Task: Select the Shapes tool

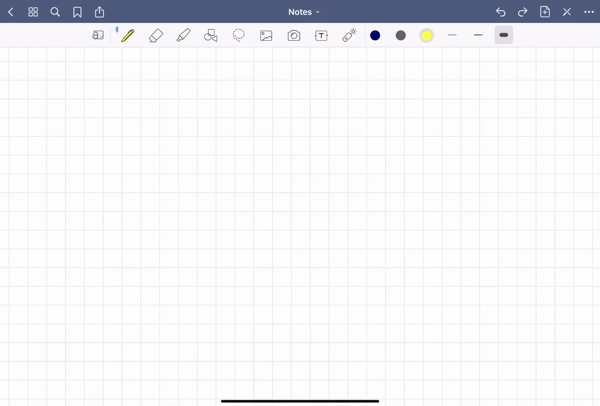Action: pos(211,35)
